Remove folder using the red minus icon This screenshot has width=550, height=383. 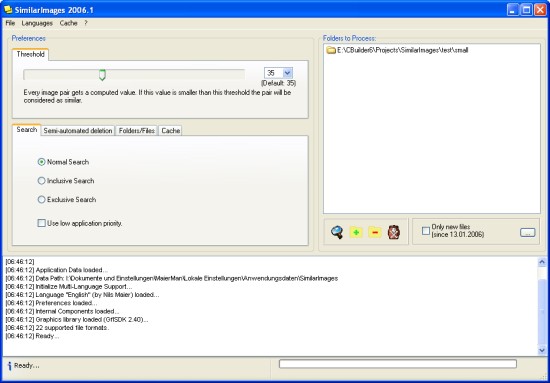pyautogui.click(x=375, y=232)
